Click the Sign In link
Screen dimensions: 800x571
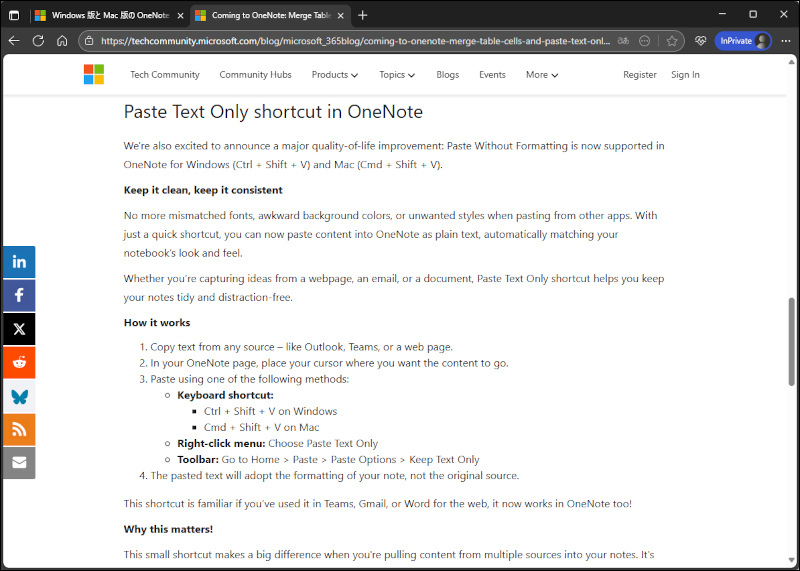pyautogui.click(x=685, y=75)
